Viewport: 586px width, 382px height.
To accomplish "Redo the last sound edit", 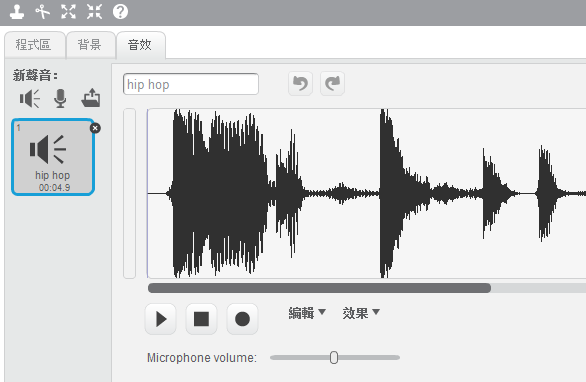I will tap(333, 84).
